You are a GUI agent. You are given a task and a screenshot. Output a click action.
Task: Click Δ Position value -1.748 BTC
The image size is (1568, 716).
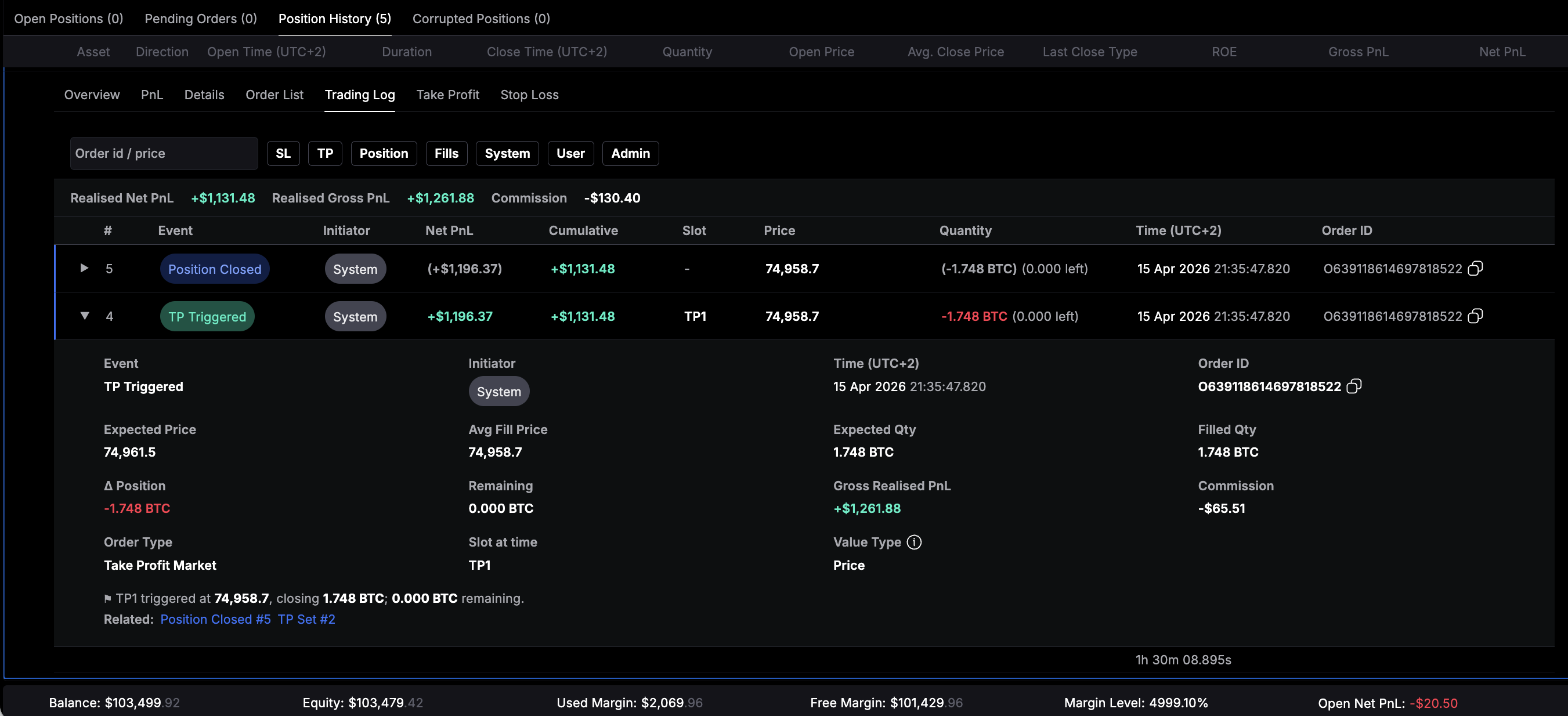click(x=137, y=508)
